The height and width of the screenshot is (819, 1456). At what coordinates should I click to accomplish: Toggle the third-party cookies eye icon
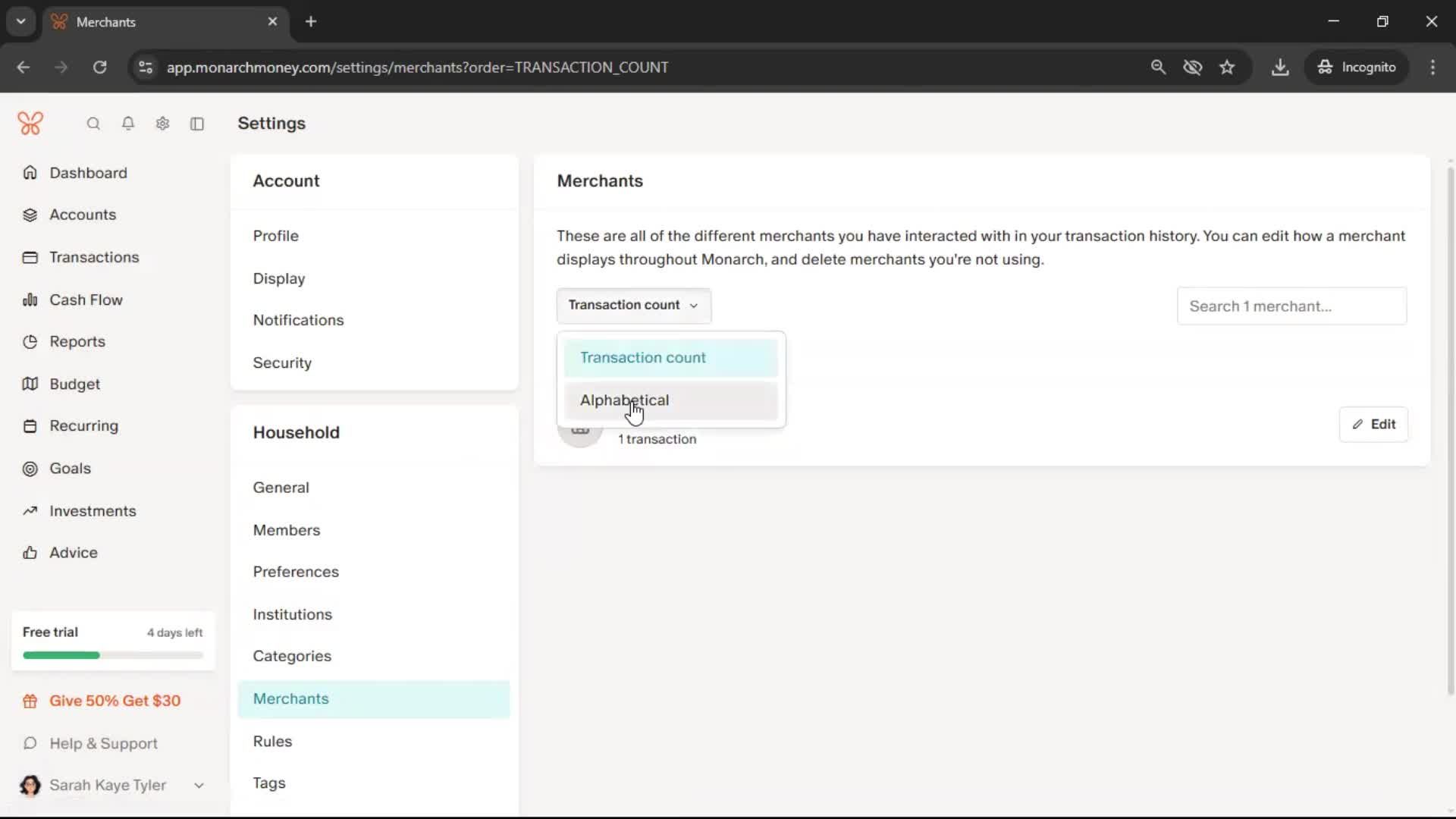[1192, 67]
